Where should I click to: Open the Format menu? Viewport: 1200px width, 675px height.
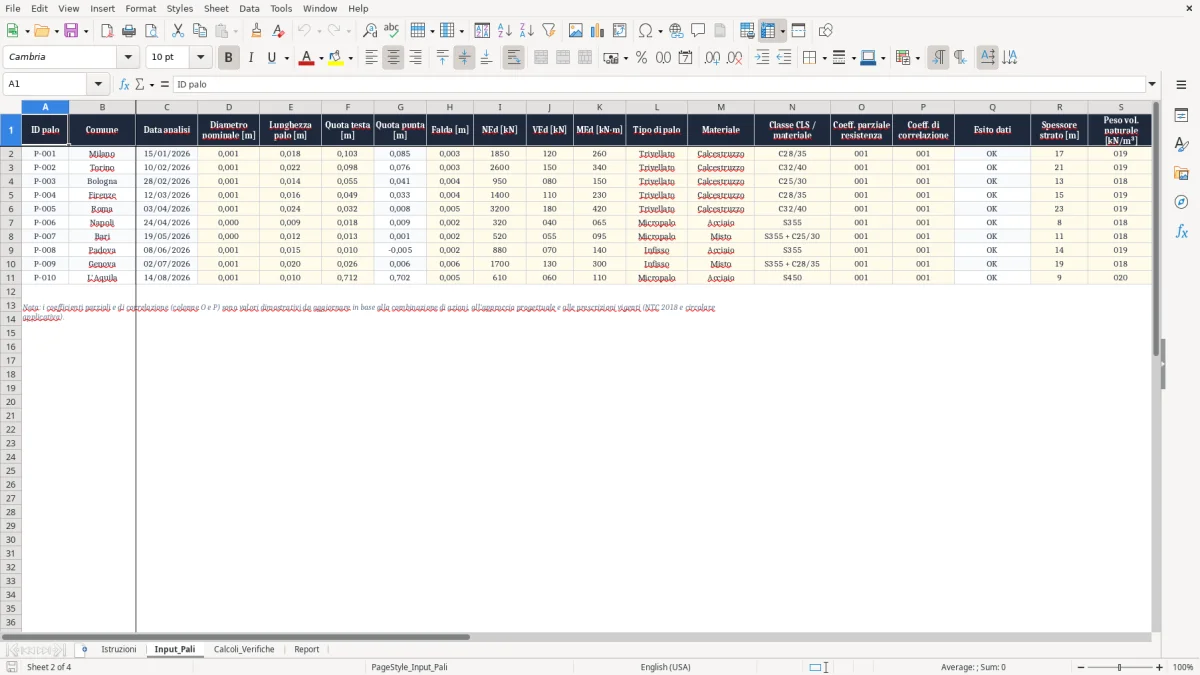point(140,8)
